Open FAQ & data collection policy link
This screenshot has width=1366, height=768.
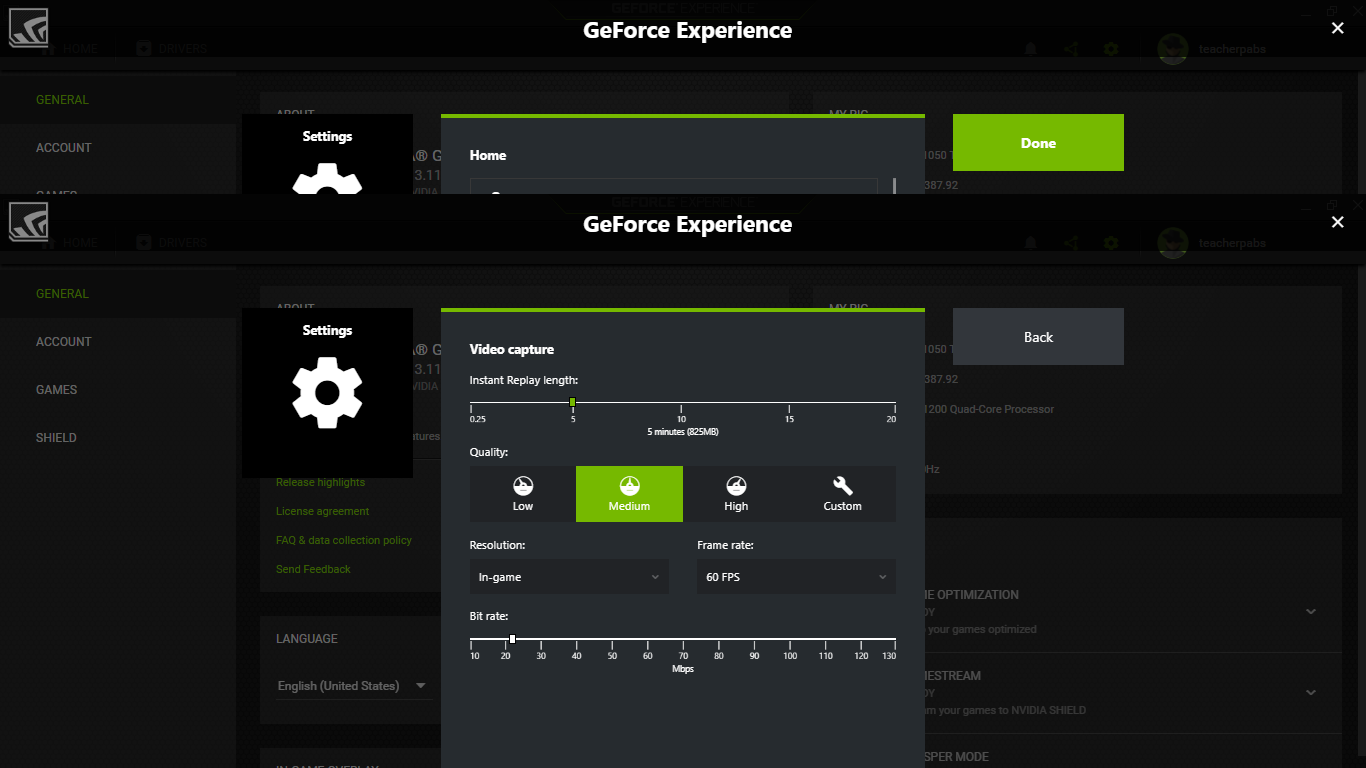[343, 541]
